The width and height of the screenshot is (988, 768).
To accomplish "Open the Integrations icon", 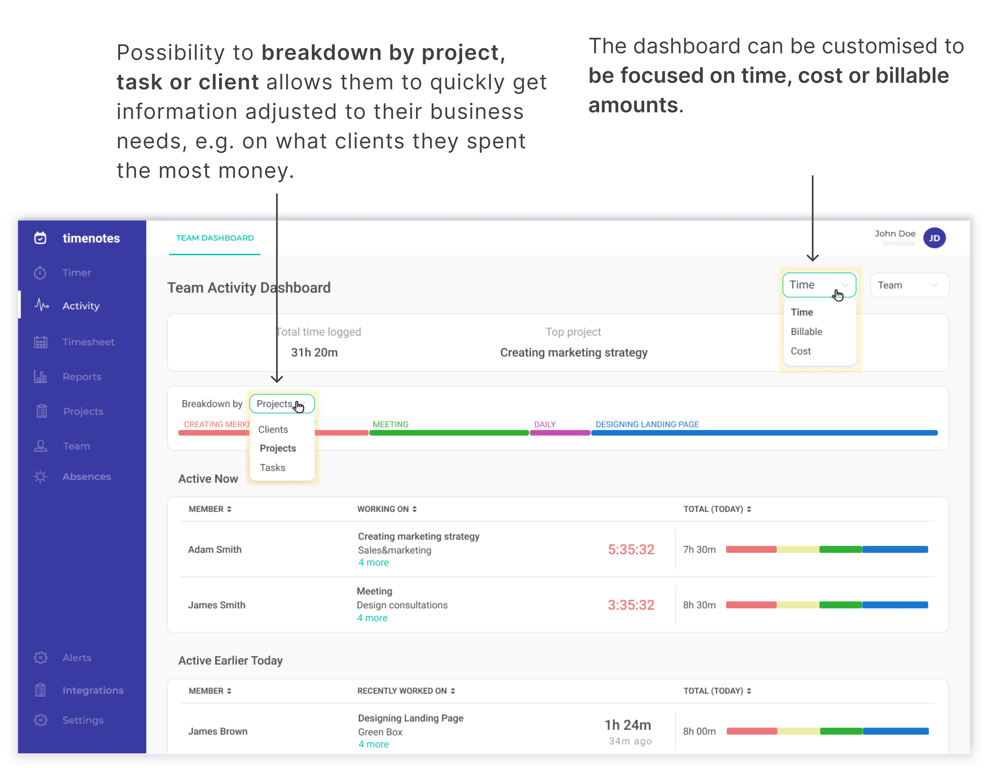I will tap(40, 691).
